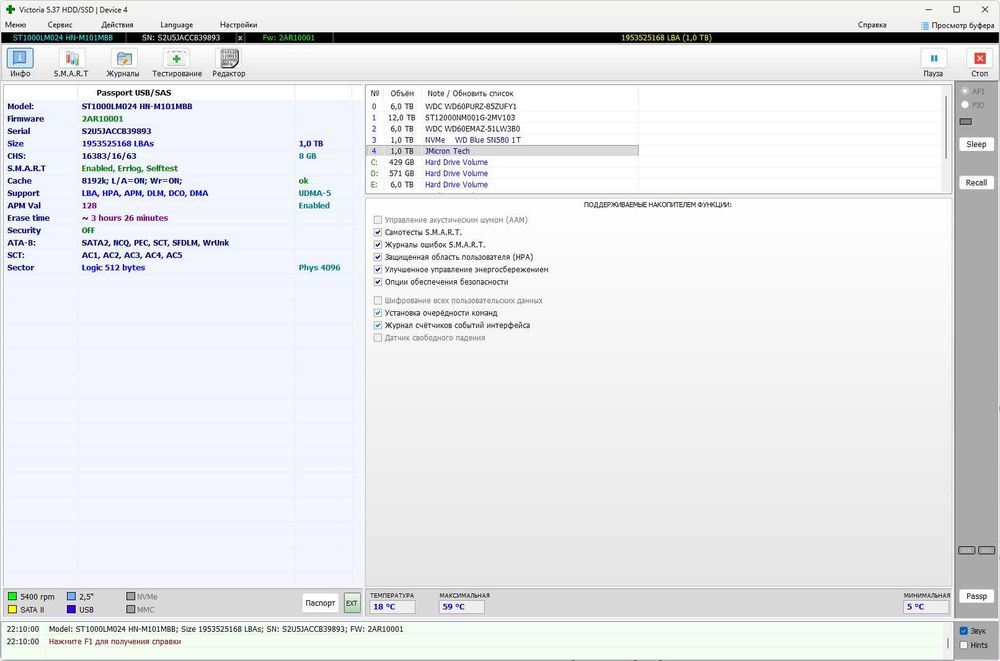Click the Serial value S2U5JACCB39893 in passport
The height and width of the screenshot is (661, 1000).
[117, 131]
